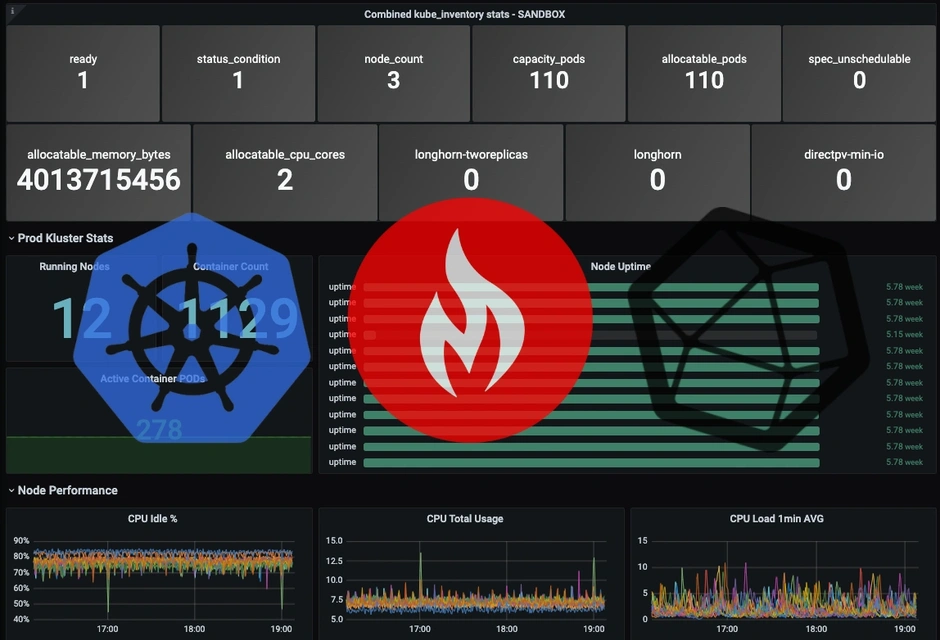Click the 5.15 week uptime value
This screenshot has width=940, height=640.
905,334
